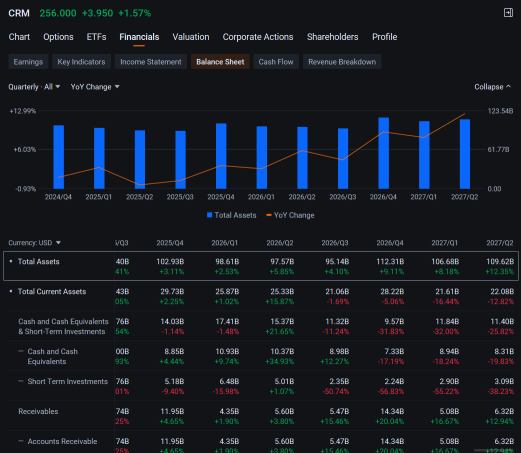Screen dimensions: 521x453
Task: Click the 2026/Q3 column header
Action: [x=335, y=243]
